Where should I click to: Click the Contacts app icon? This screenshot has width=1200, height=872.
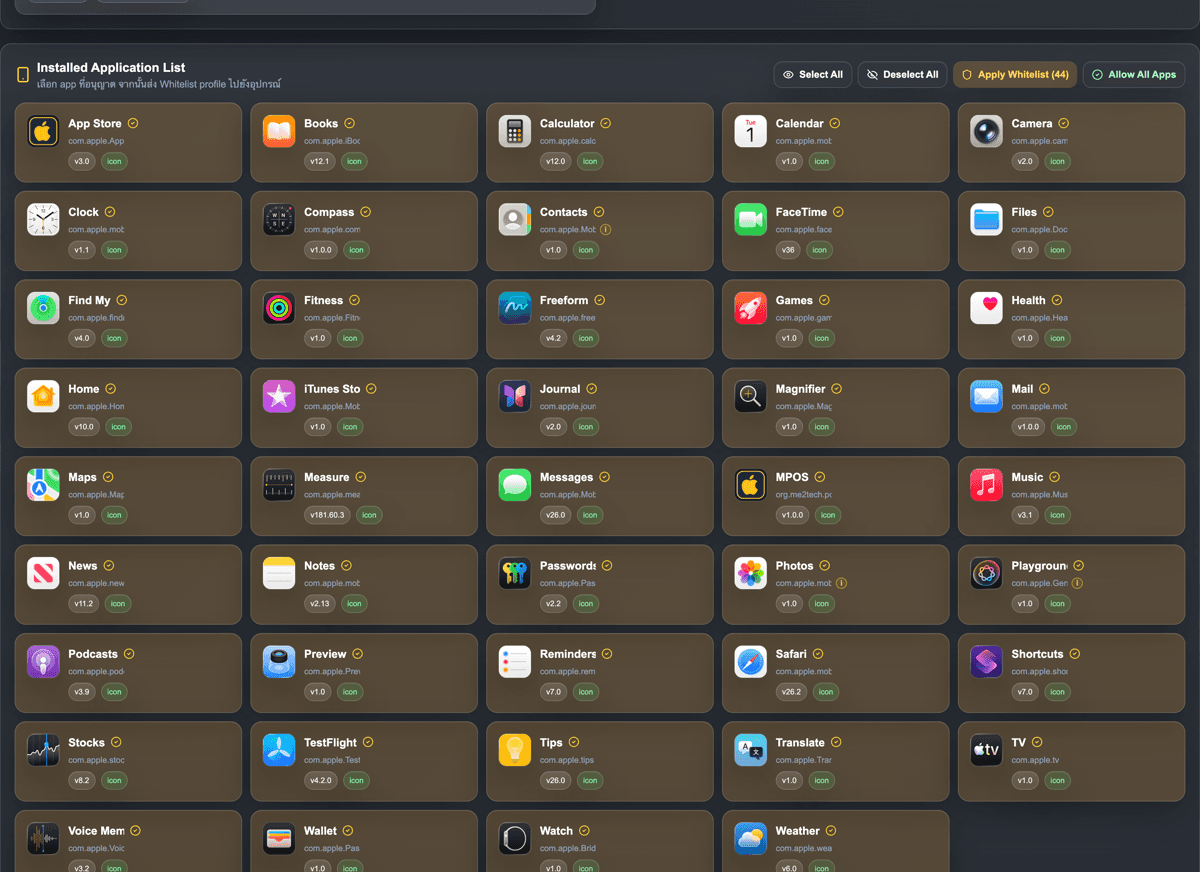(515, 219)
